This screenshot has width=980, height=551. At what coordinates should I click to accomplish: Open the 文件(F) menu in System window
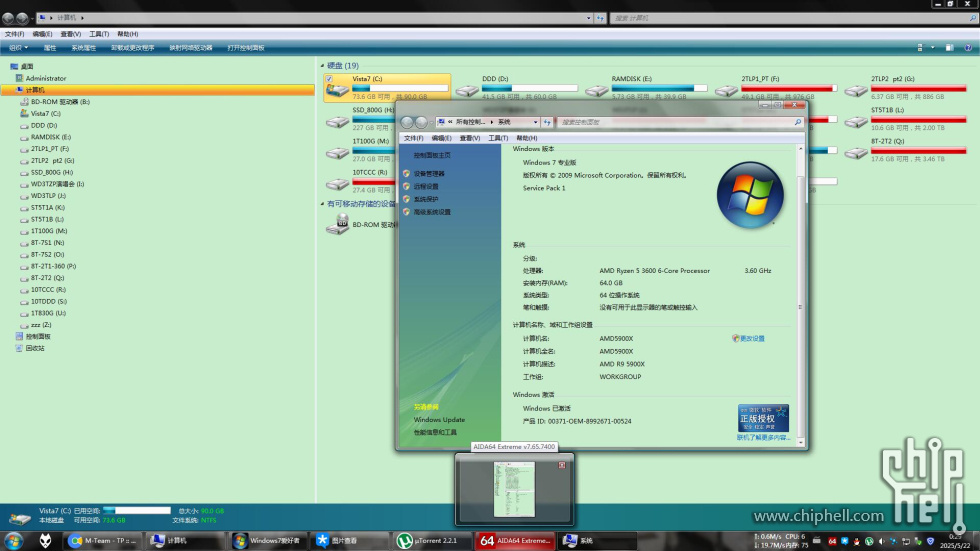[x=413, y=138]
